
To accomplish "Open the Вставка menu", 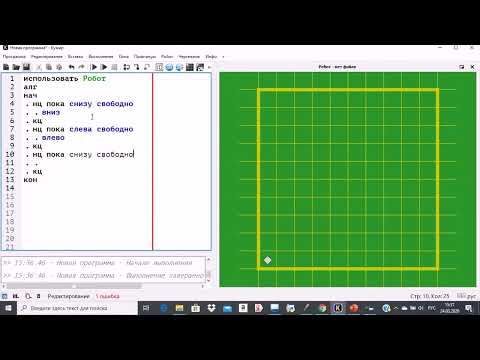I will click(75, 57).
